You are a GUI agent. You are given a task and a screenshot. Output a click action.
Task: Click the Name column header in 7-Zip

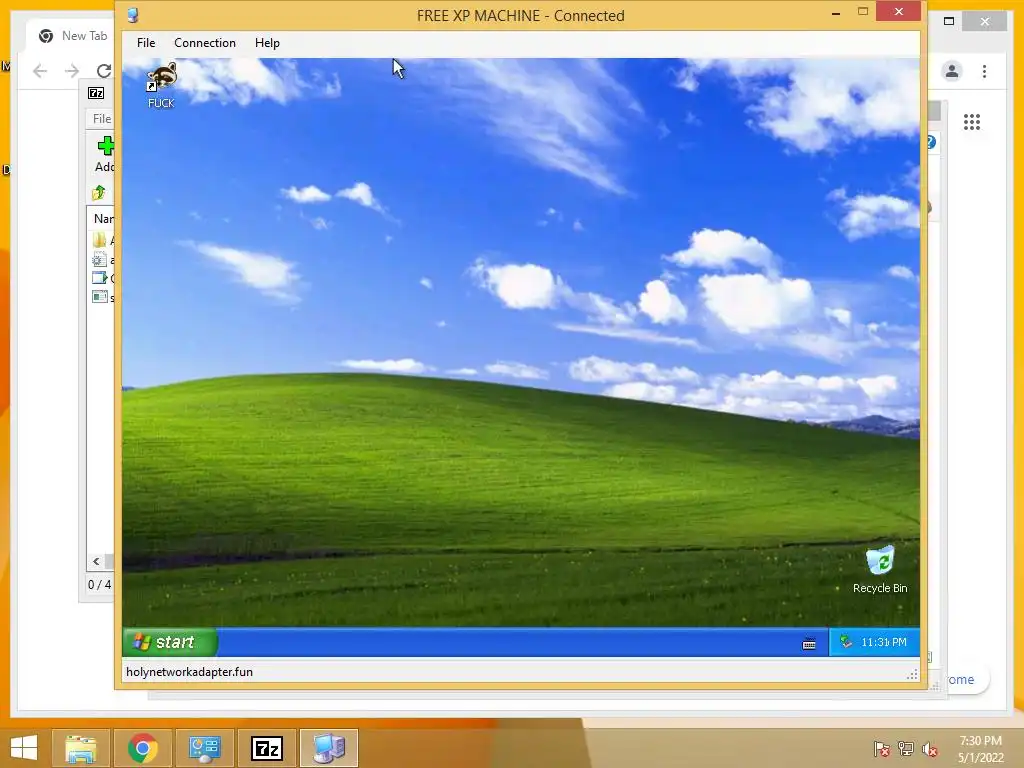[104, 219]
